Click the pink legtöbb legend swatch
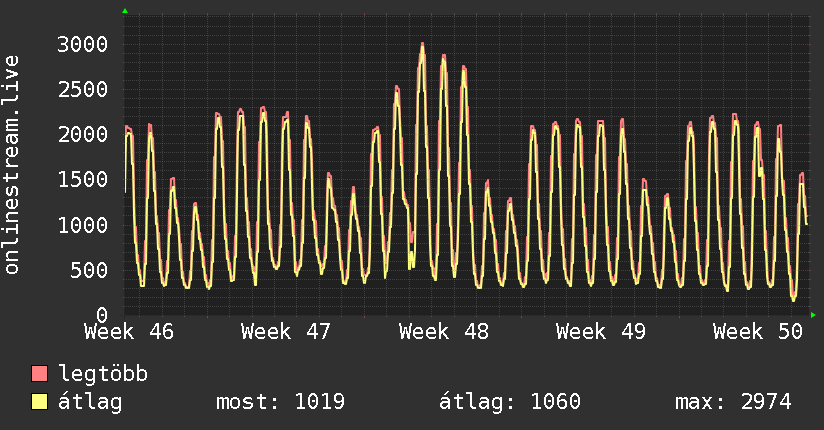The height and width of the screenshot is (430, 824). [39, 374]
